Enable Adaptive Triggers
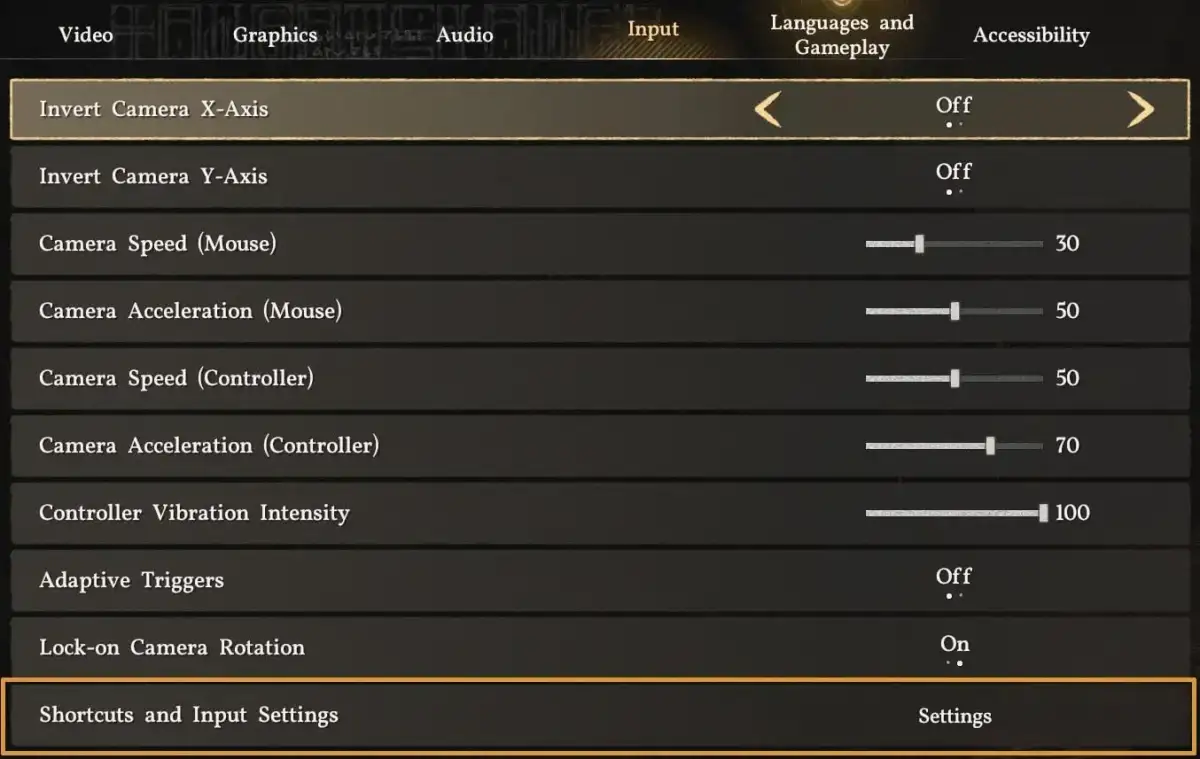The image size is (1200, 759). 953,580
